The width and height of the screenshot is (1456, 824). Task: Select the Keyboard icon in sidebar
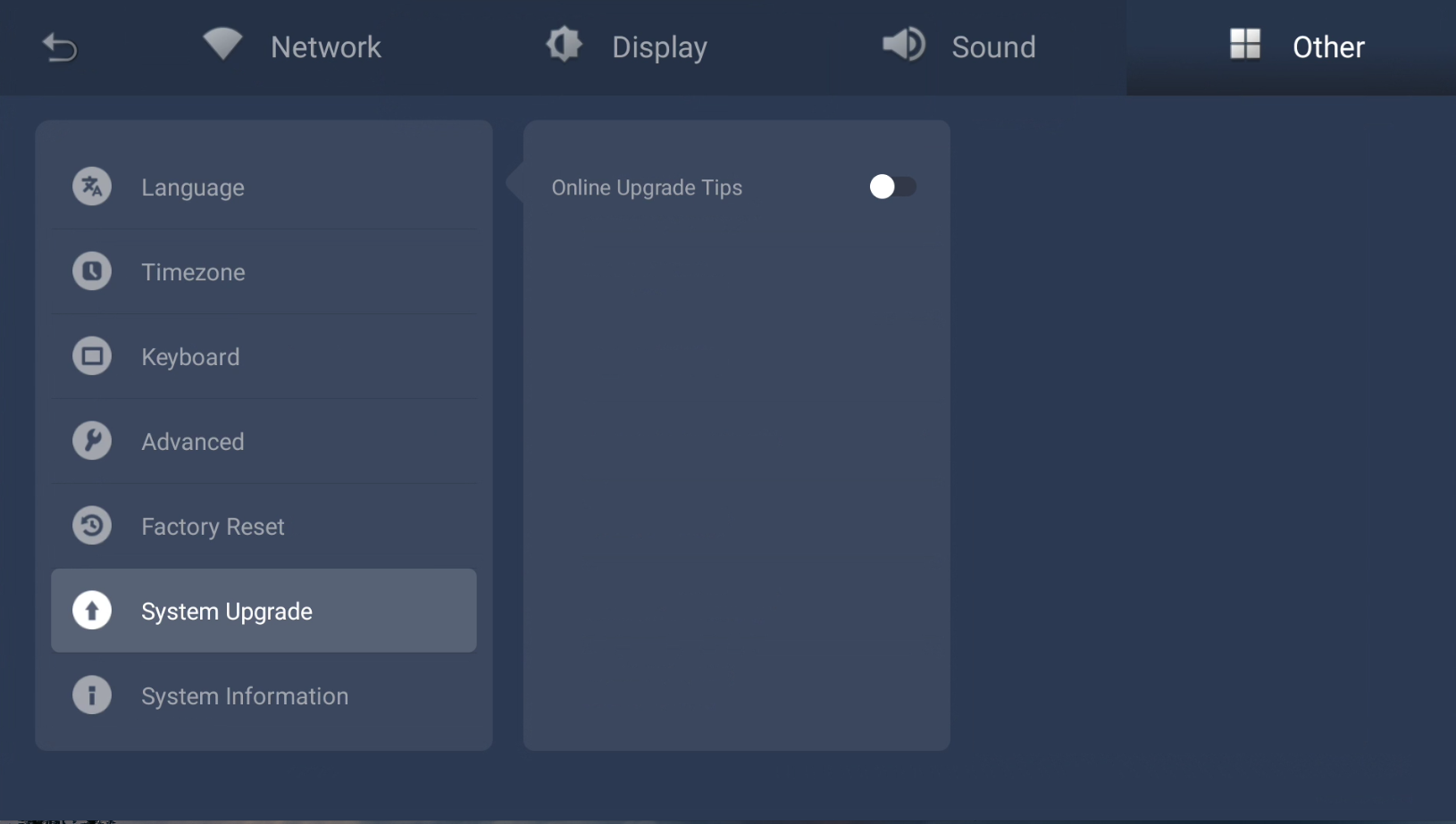pos(92,356)
